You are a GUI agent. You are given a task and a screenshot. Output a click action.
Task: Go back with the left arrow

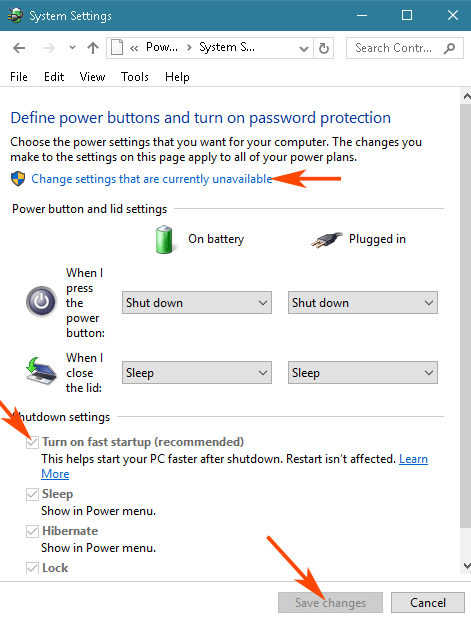pyautogui.click(x=19, y=48)
